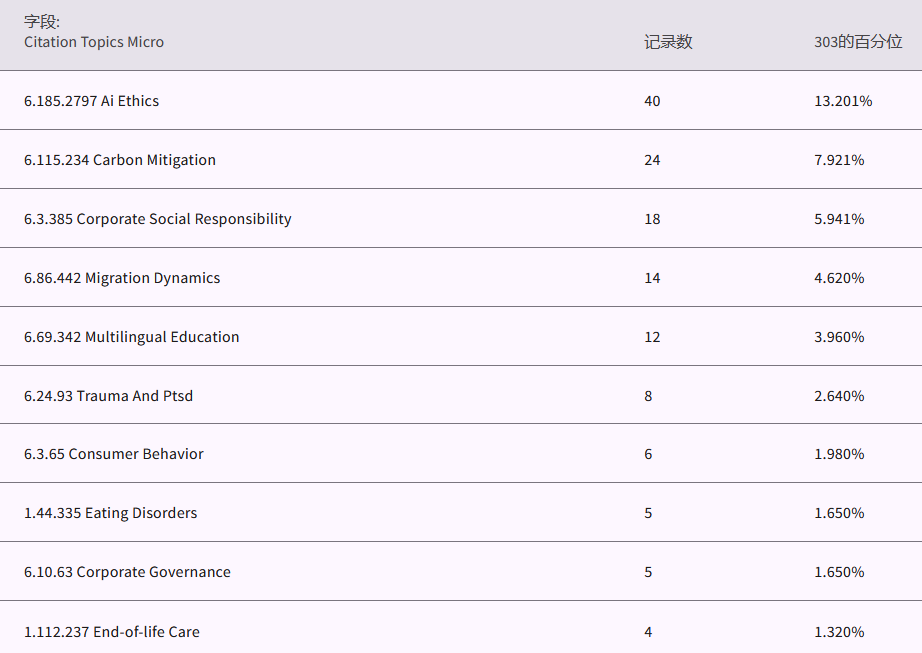The width and height of the screenshot is (922, 653).
Task: Click record count 40 for Ai Ethics
Action: click(652, 101)
